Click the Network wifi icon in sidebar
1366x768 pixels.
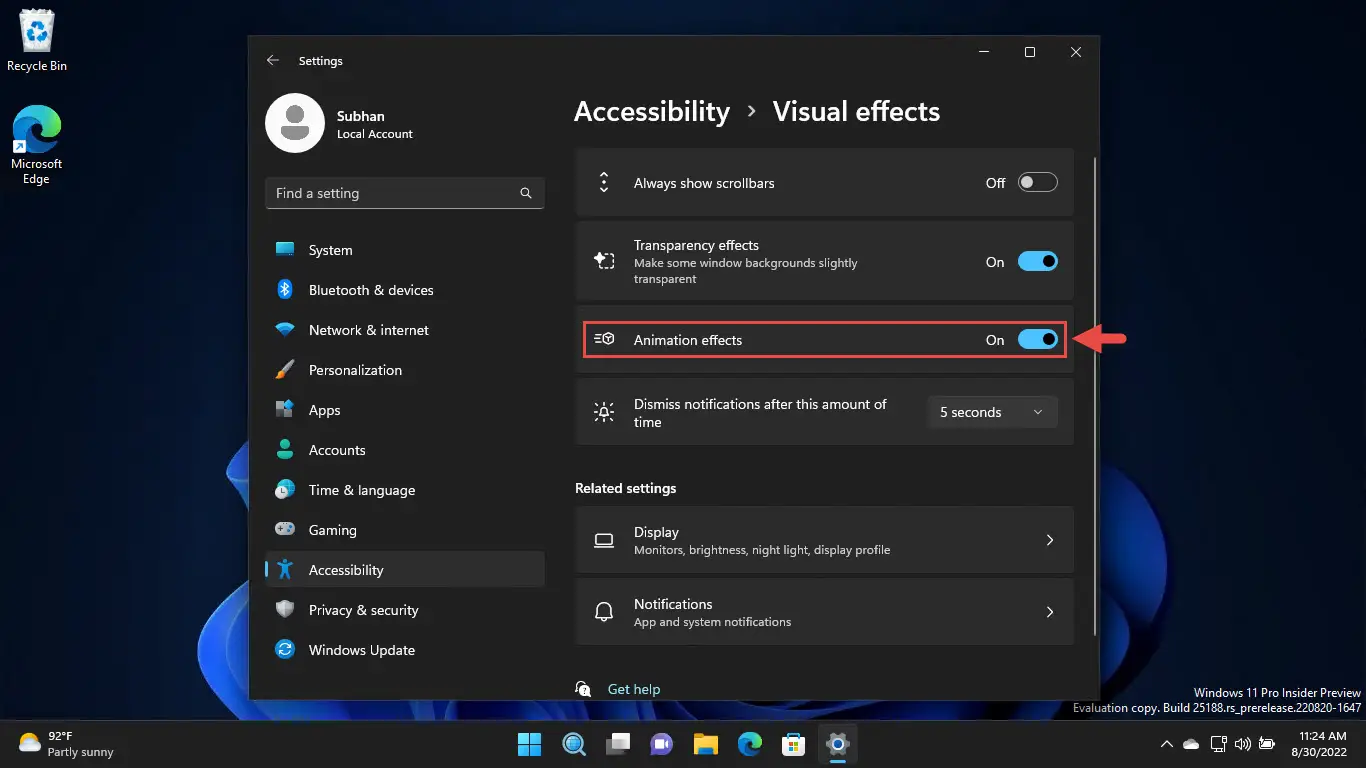tap(285, 330)
